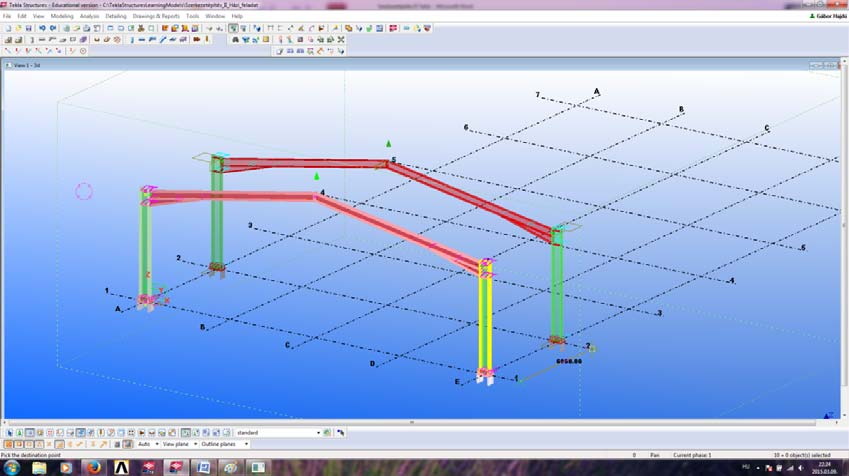Select the light pink front rafter beam
Screen dimensions: 849x476
tap(398, 231)
